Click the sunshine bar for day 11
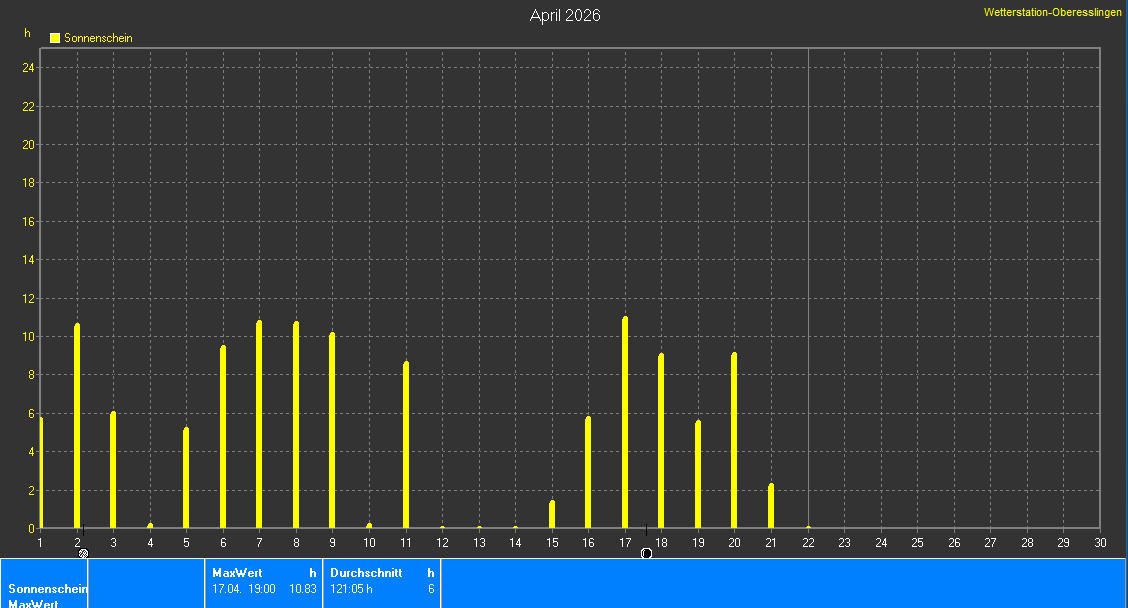The image size is (1128, 608). (x=406, y=445)
